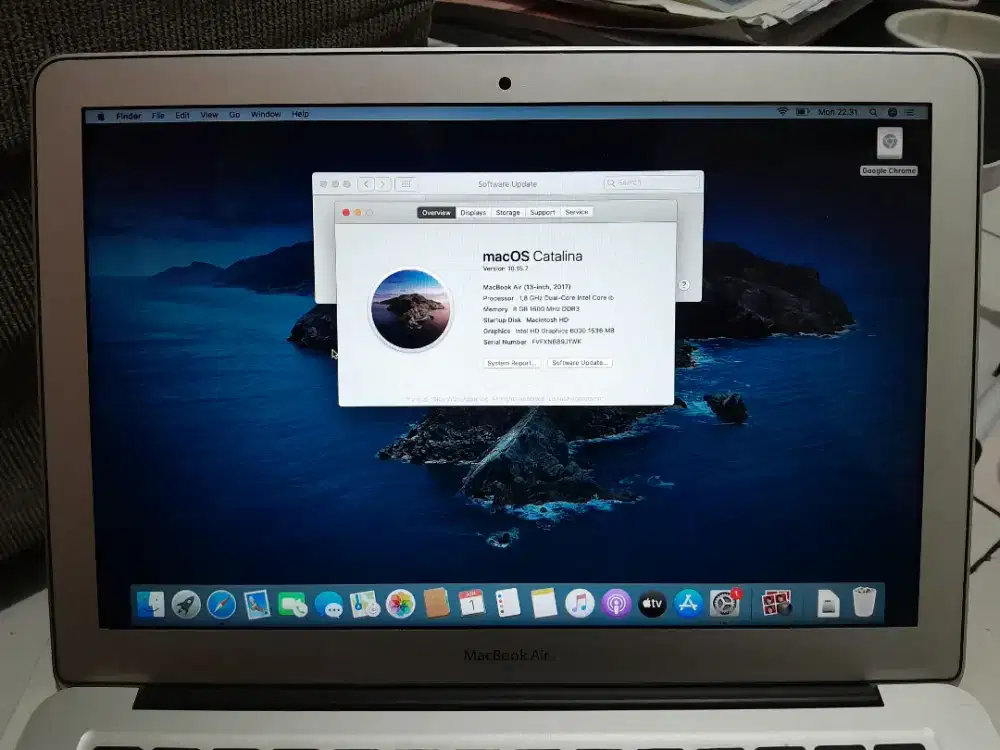The height and width of the screenshot is (750, 1000).
Task: Open the Finder menu
Action: (x=129, y=116)
